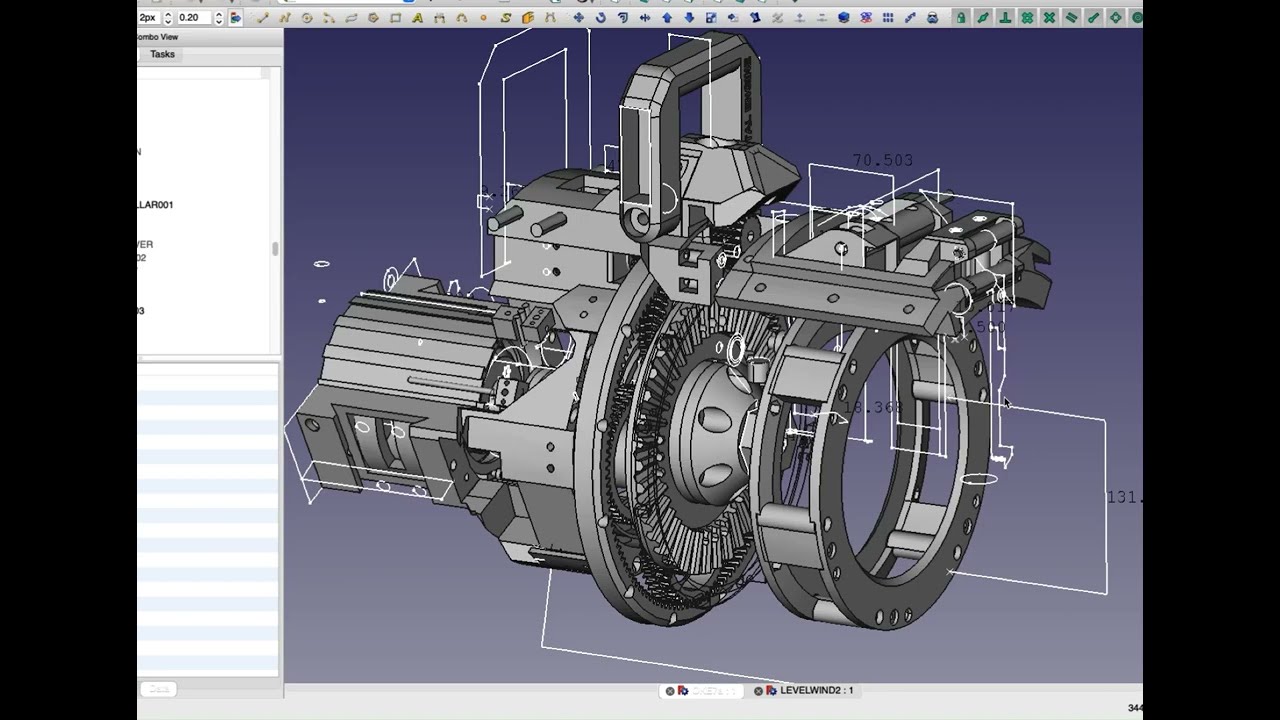
Task: Activate the Draft Edit tool
Action: [x=755, y=18]
